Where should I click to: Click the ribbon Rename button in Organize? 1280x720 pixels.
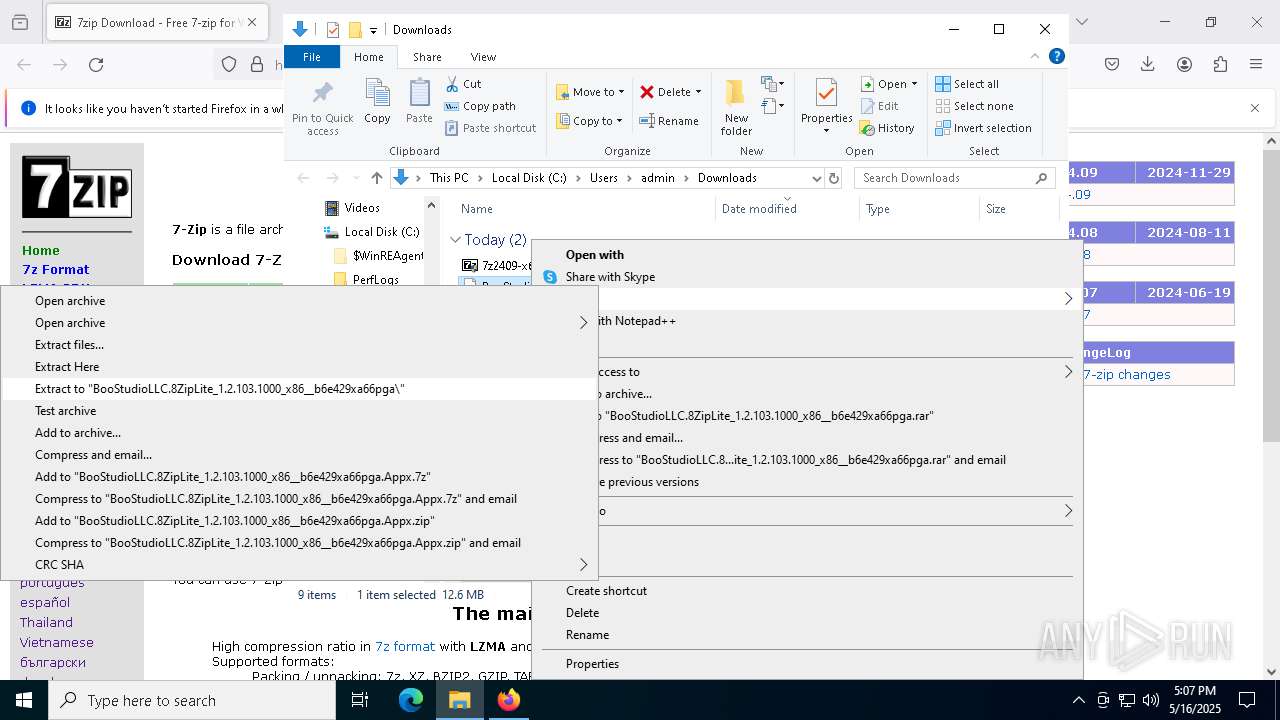(669, 121)
